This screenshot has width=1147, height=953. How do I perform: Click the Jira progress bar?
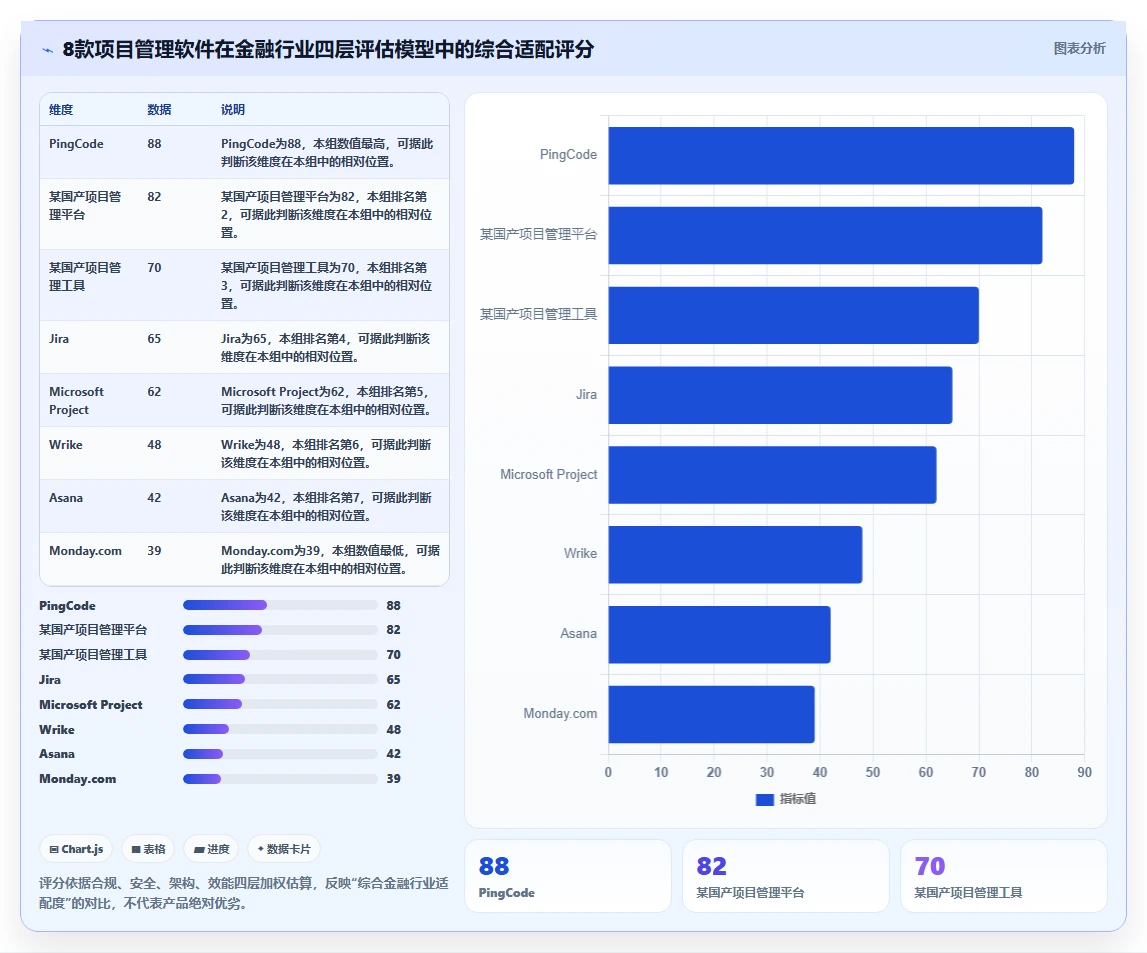pos(280,679)
